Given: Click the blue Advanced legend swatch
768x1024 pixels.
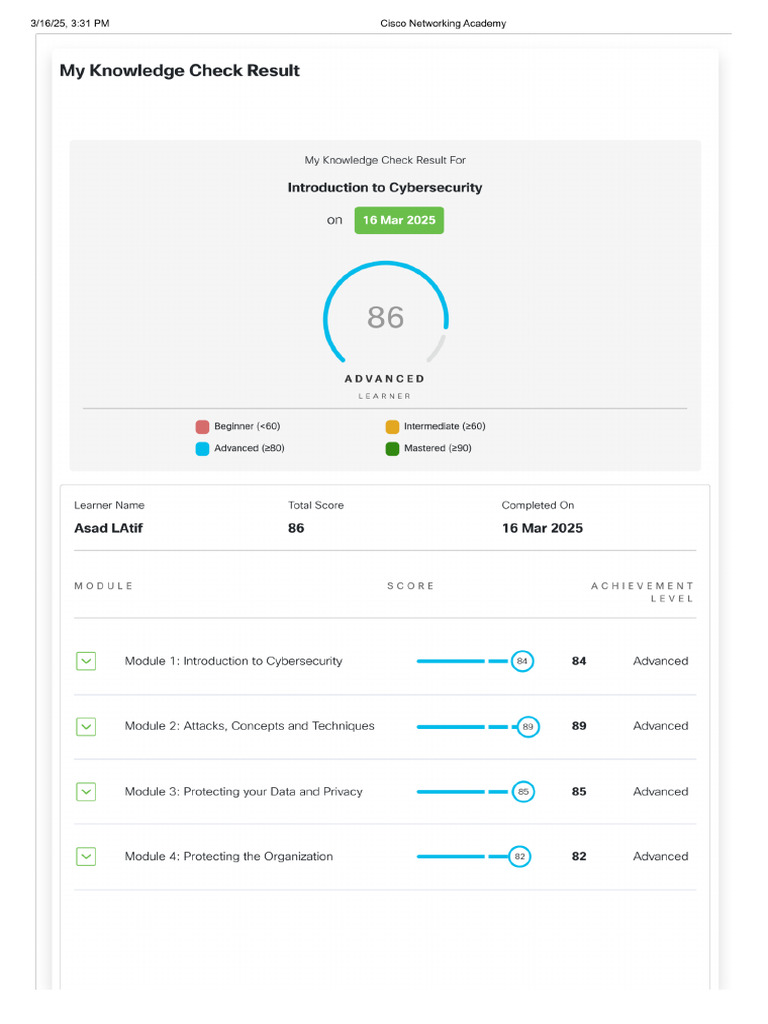Looking at the screenshot, I should coord(202,449).
